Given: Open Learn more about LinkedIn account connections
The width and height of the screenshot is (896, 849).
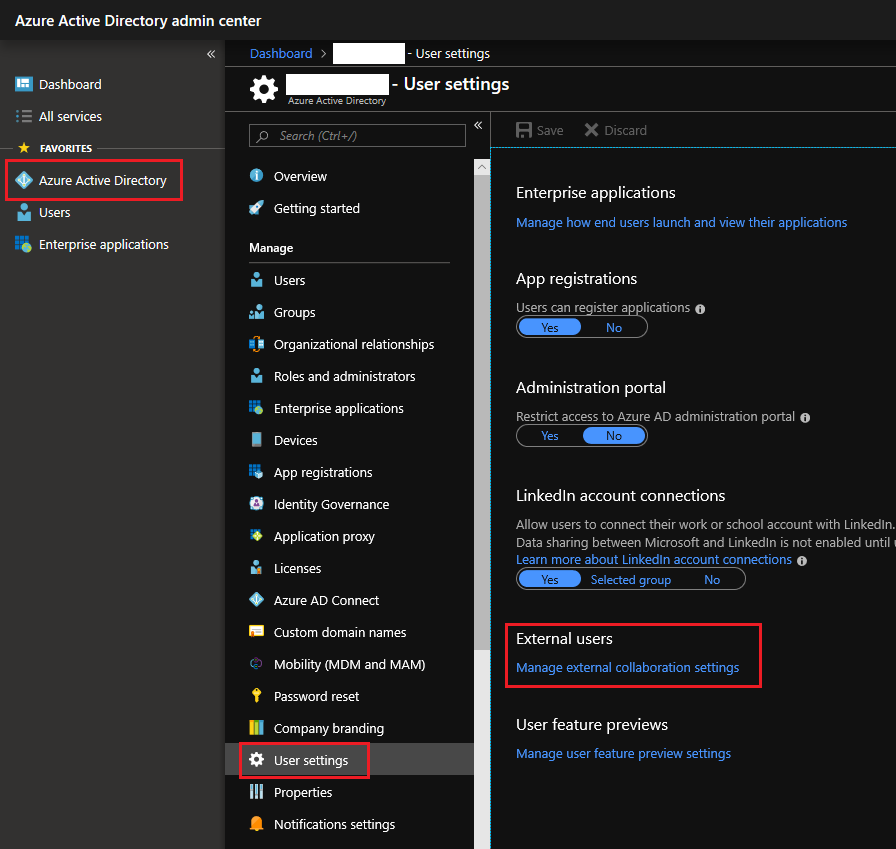Looking at the screenshot, I should pyautogui.click(x=654, y=559).
